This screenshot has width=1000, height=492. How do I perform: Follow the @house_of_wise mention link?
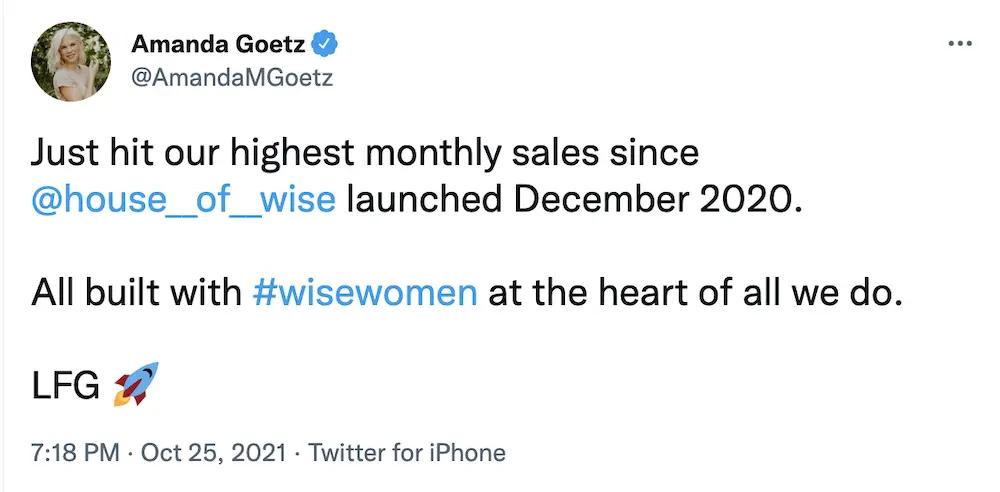183,198
